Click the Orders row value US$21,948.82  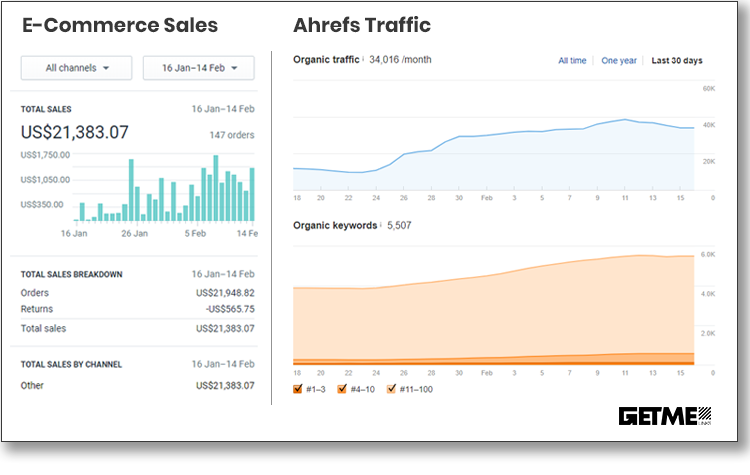tap(225, 293)
